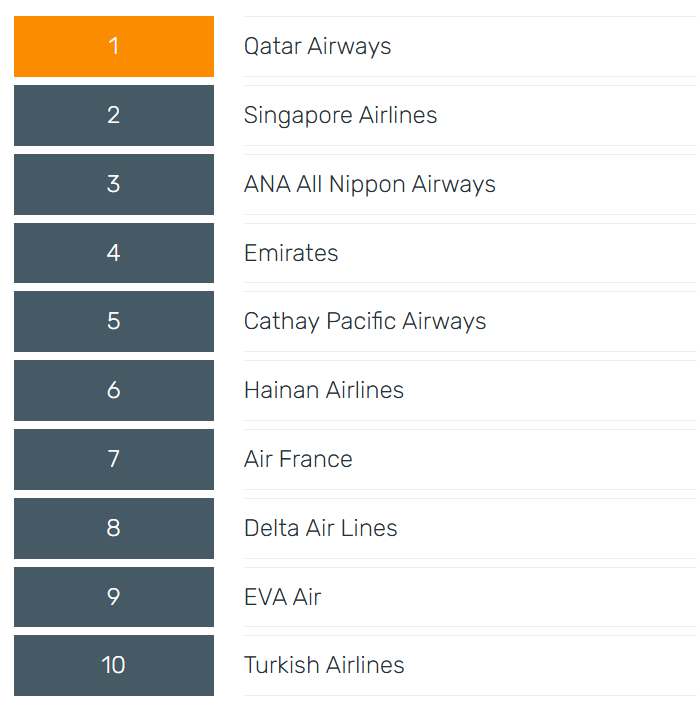This screenshot has width=697, height=703.
Task: Select the Qatar Airways entry
Action: pos(317,46)
